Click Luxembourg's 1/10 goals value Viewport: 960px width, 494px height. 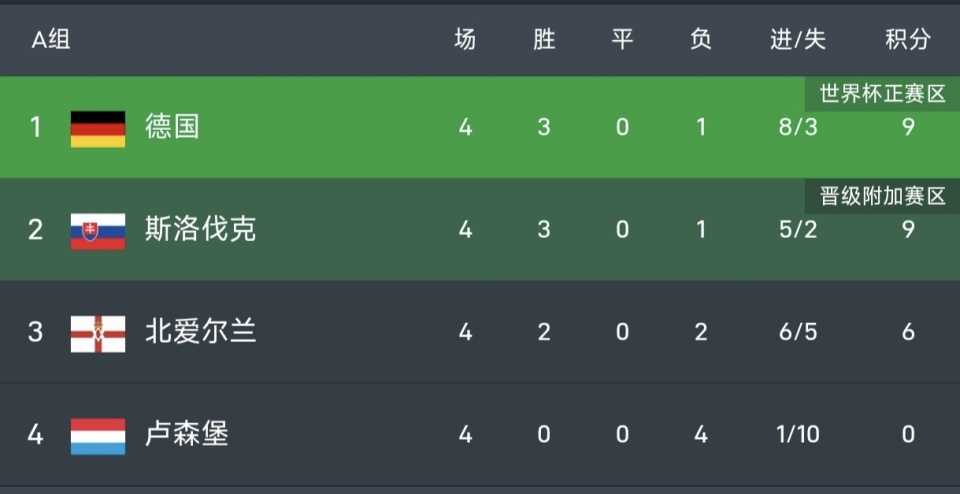point(798,435)
